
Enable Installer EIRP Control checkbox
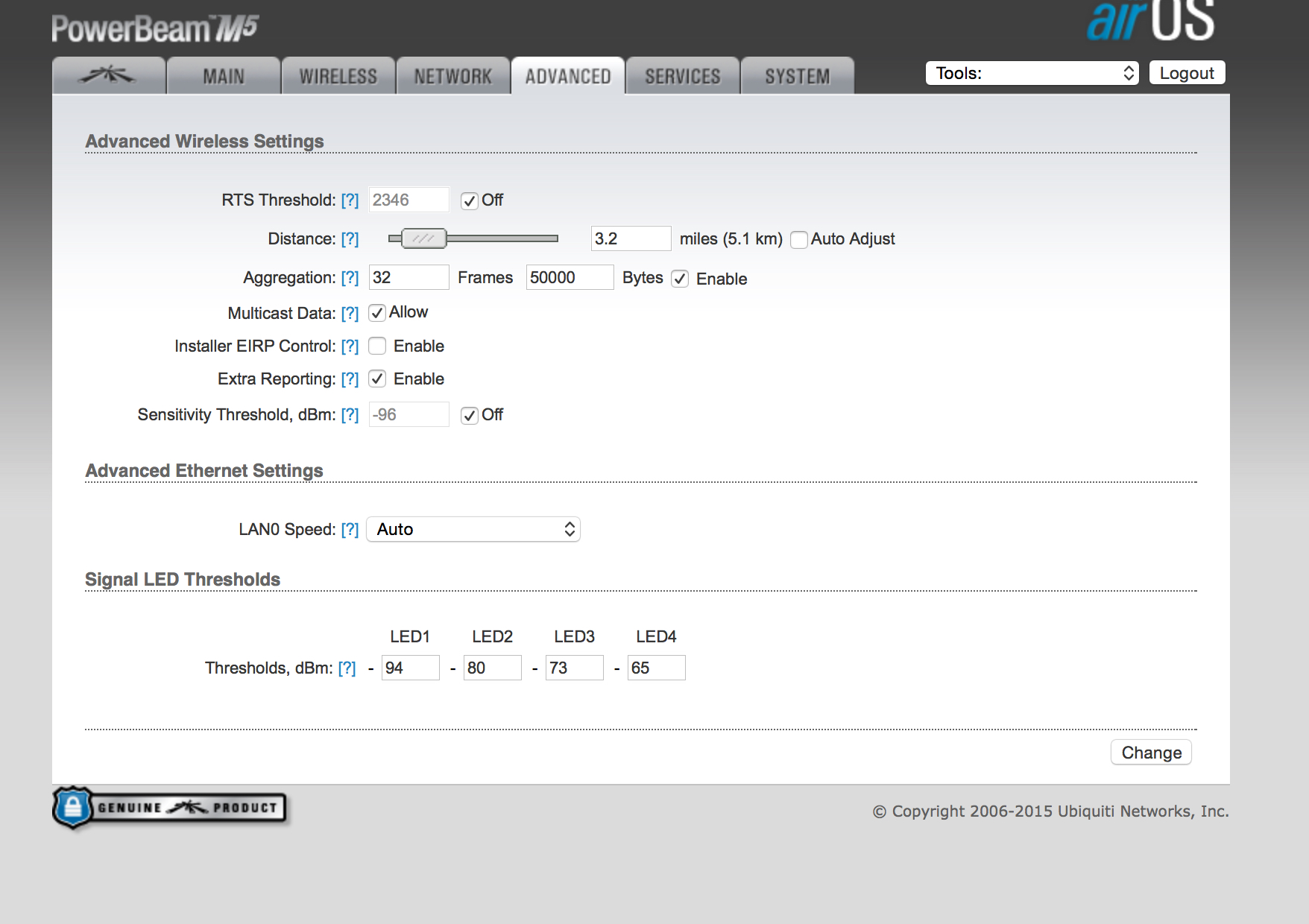tap(377, 346)
